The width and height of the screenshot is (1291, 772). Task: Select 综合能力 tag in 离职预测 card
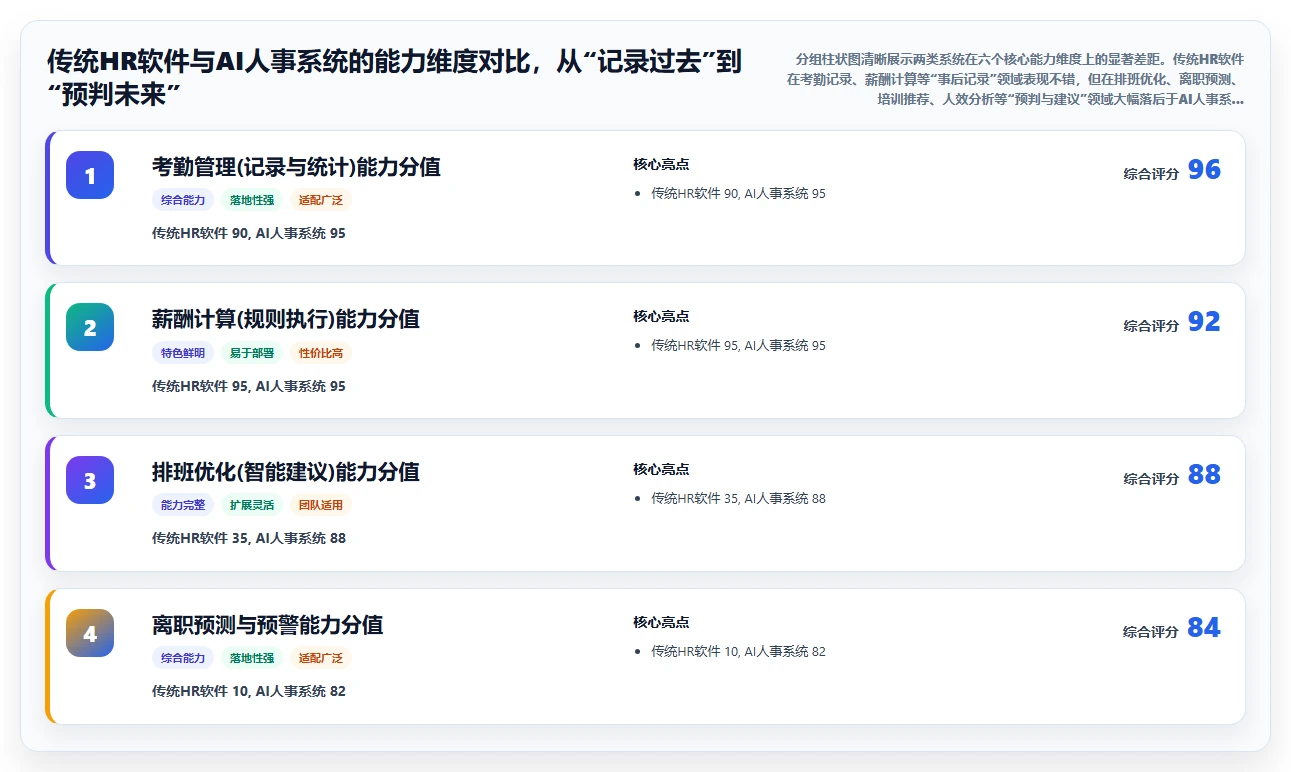click(183, 658)
